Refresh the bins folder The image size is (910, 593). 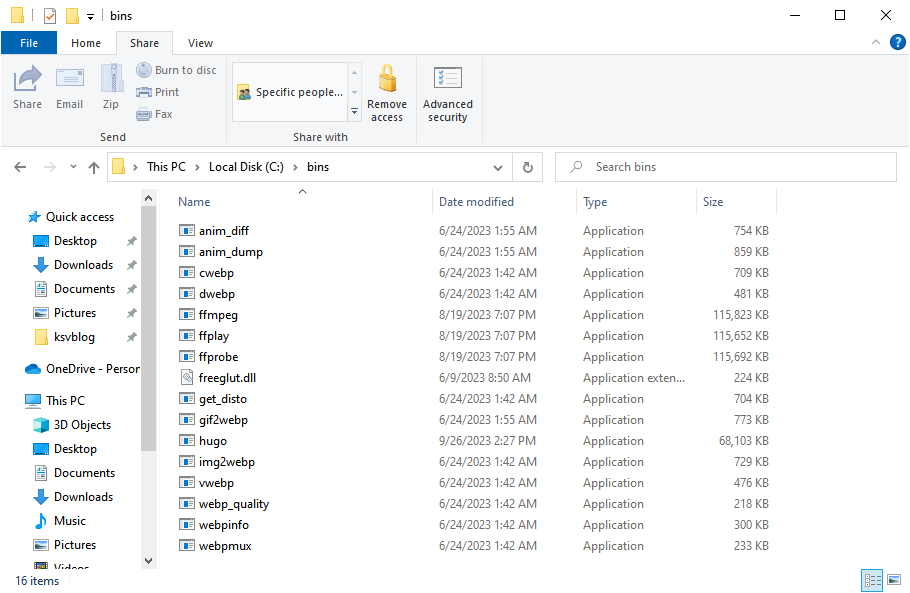528,167
